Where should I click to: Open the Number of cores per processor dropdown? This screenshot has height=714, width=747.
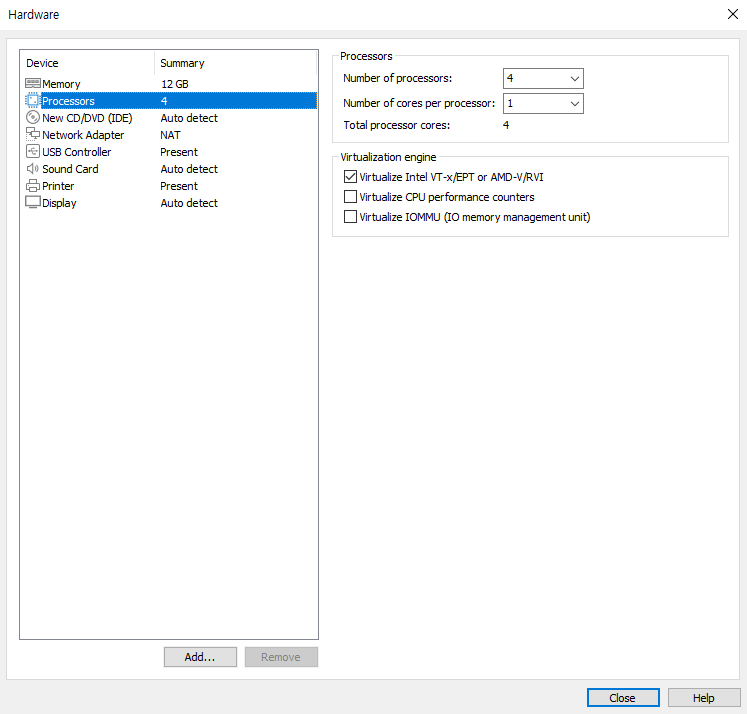pyautogui.click(x=543, y=103)
